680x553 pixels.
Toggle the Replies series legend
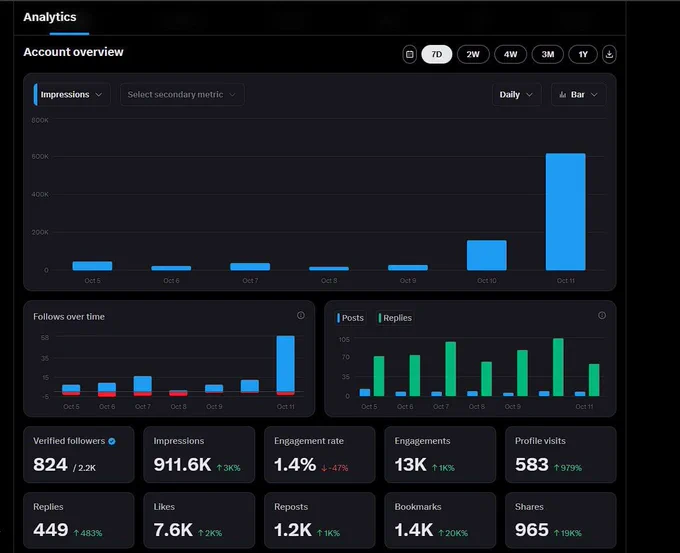(395, 318)
